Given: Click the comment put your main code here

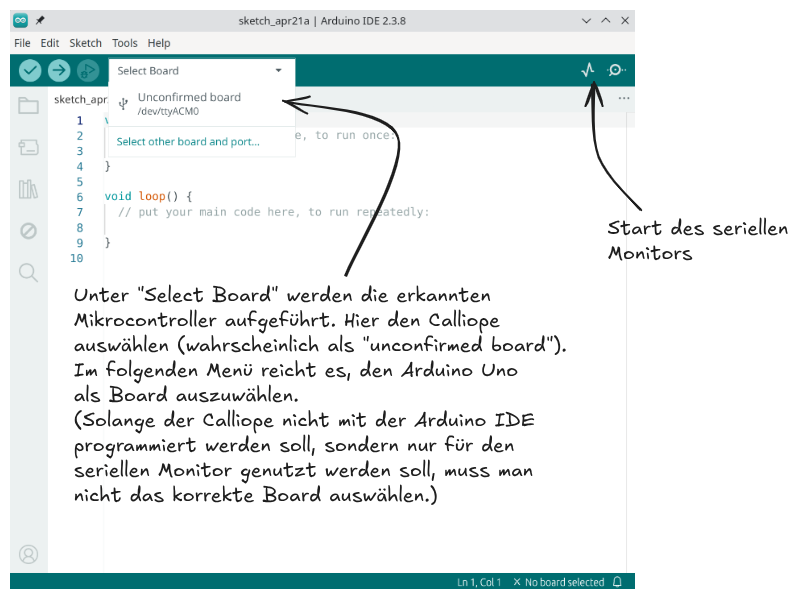Looking at the screenshot, I should [x=273, y=212].
